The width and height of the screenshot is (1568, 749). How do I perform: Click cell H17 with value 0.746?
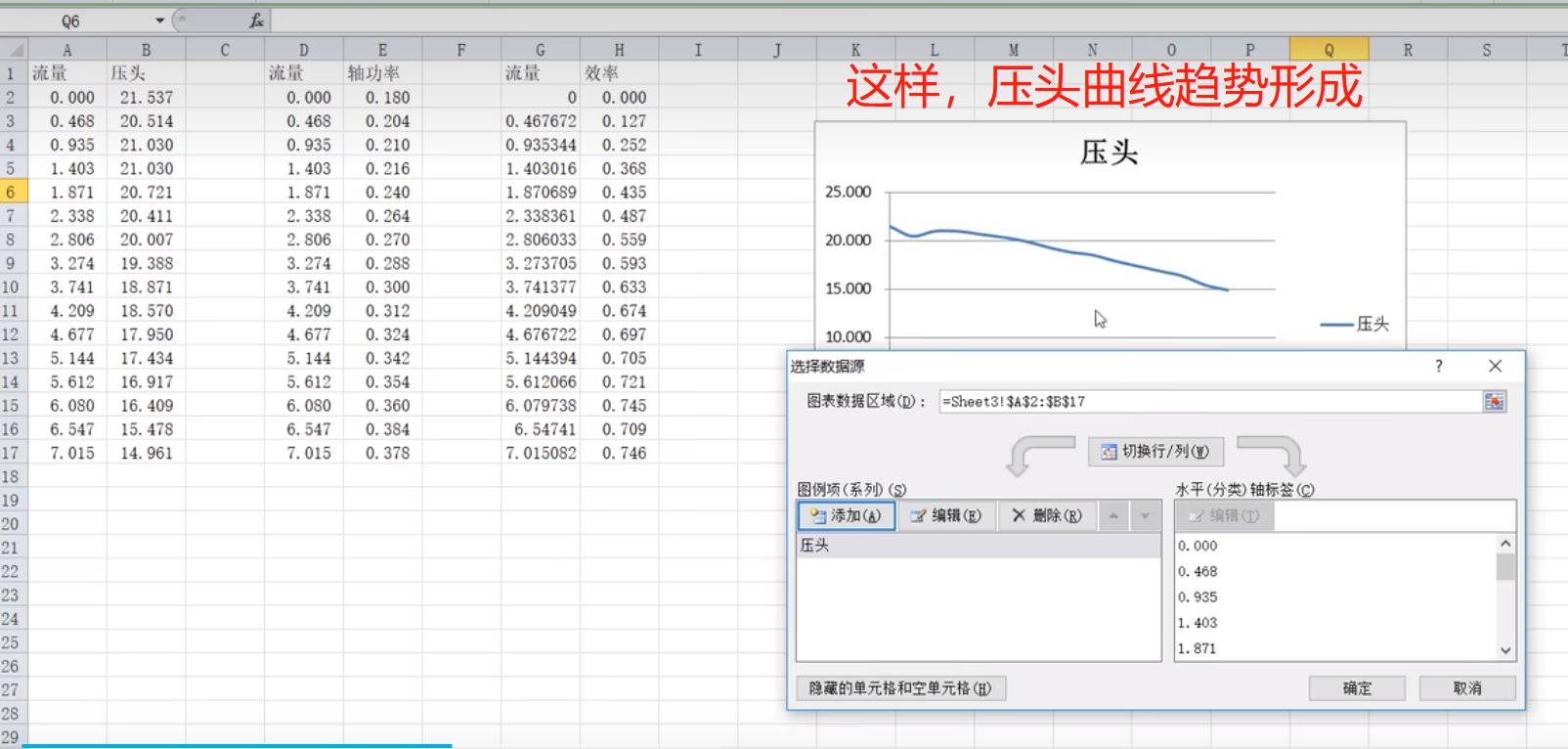(619, 453)
